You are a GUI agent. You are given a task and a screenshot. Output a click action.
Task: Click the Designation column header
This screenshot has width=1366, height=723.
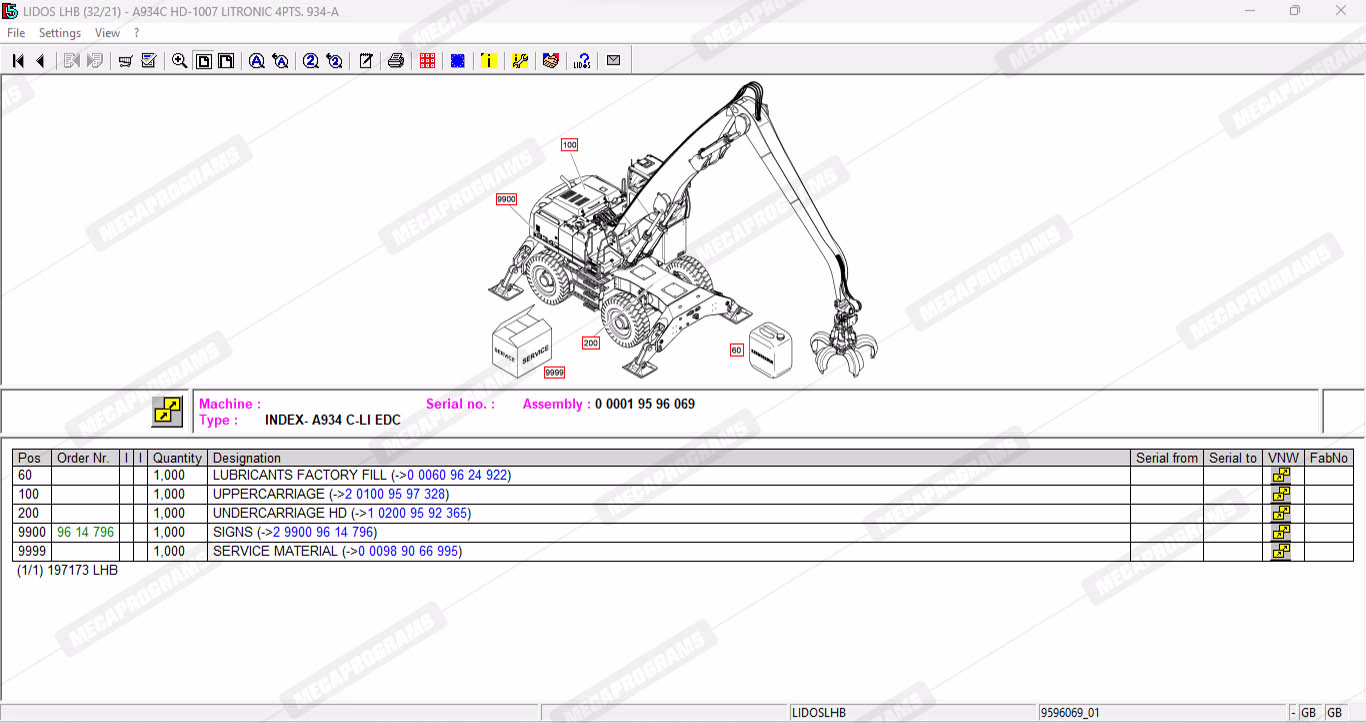669,458
